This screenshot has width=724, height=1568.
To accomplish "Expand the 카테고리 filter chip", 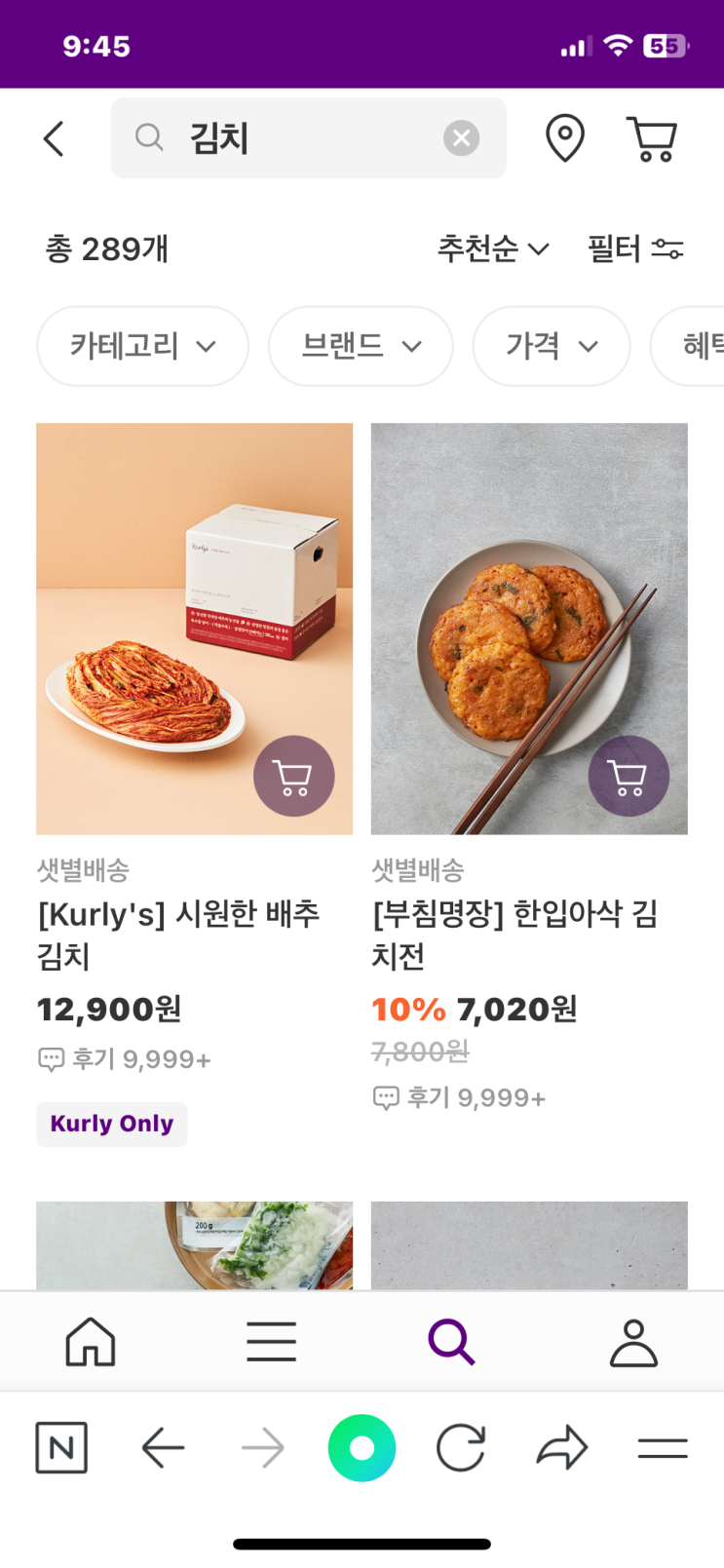I will tap(142, 346).
